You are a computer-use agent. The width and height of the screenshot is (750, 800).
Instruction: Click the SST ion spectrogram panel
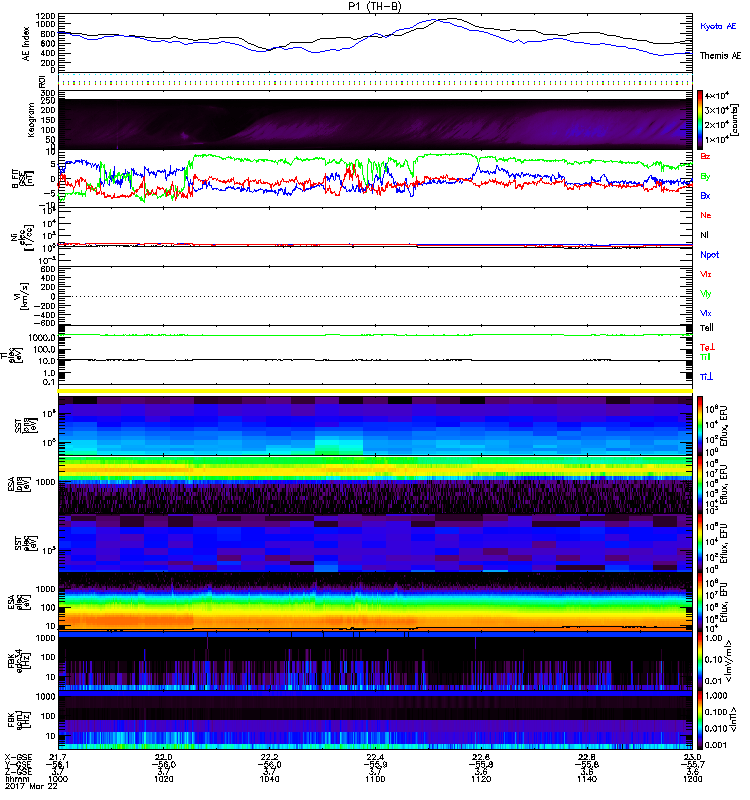click(375, 426)
